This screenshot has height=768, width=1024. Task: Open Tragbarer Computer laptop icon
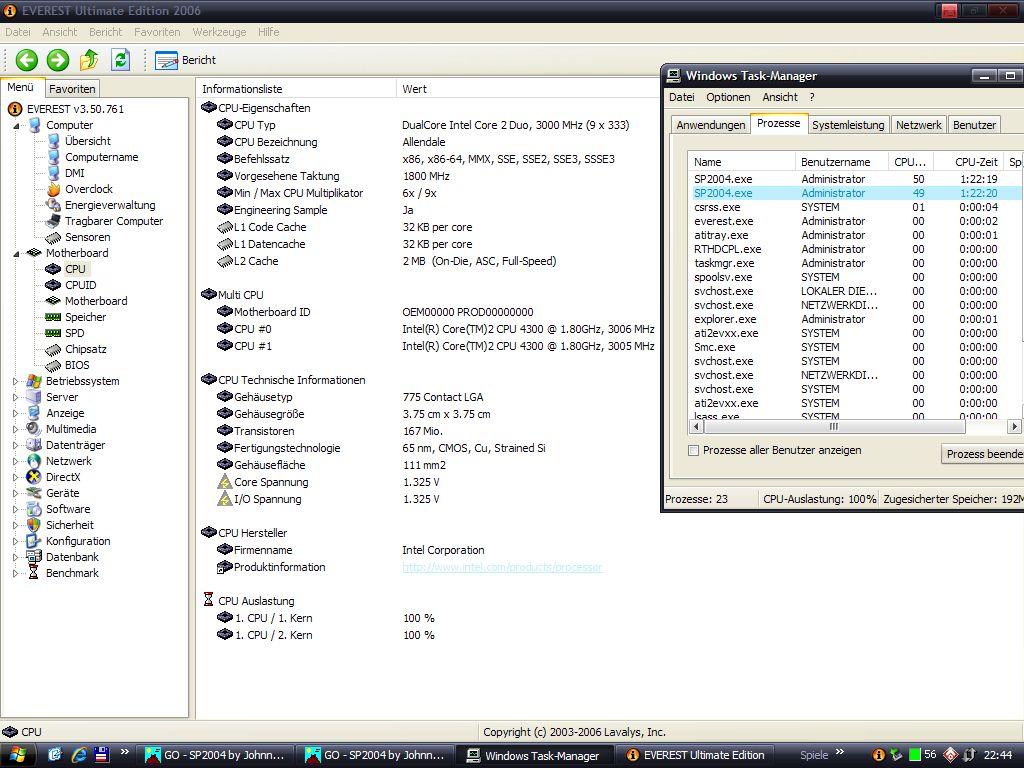tap(54, 221)
